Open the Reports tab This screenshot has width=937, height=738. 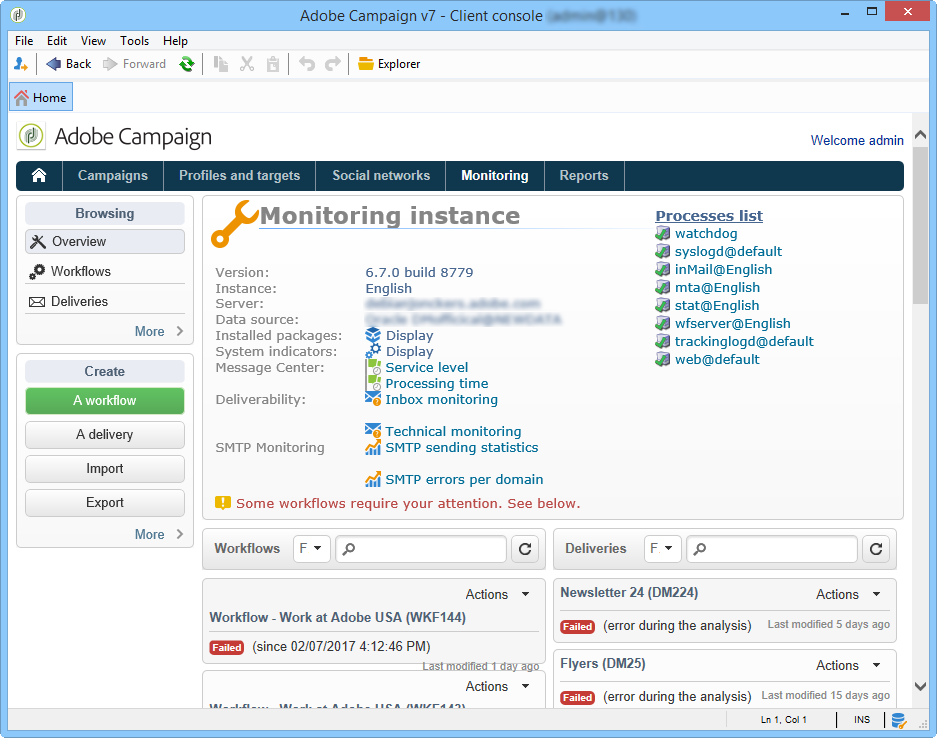tap(584, 175)
